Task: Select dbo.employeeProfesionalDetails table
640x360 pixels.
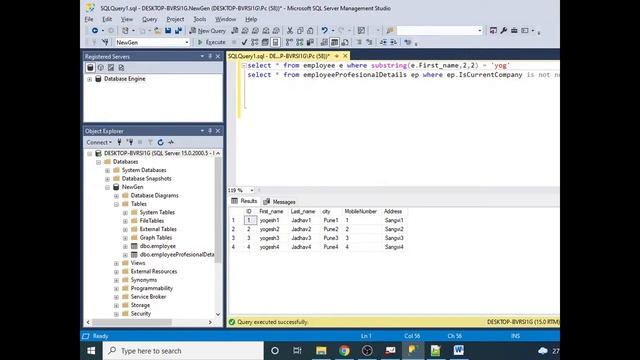Action: pos(177,255)
